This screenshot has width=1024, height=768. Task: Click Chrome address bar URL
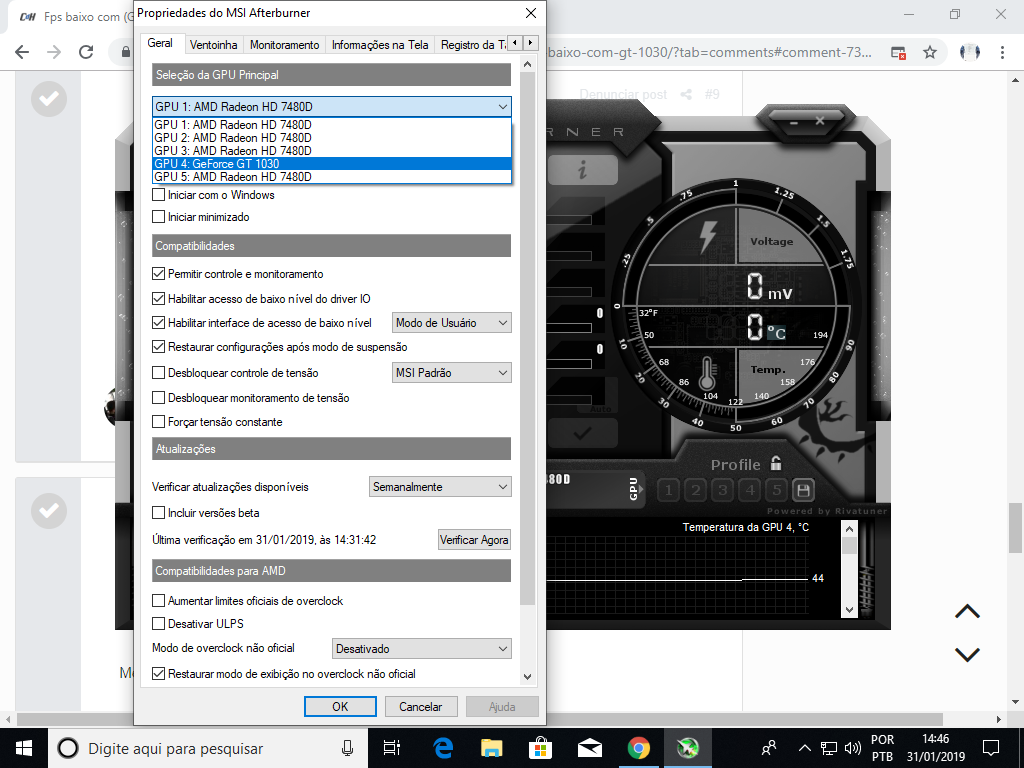click(710, 52)
